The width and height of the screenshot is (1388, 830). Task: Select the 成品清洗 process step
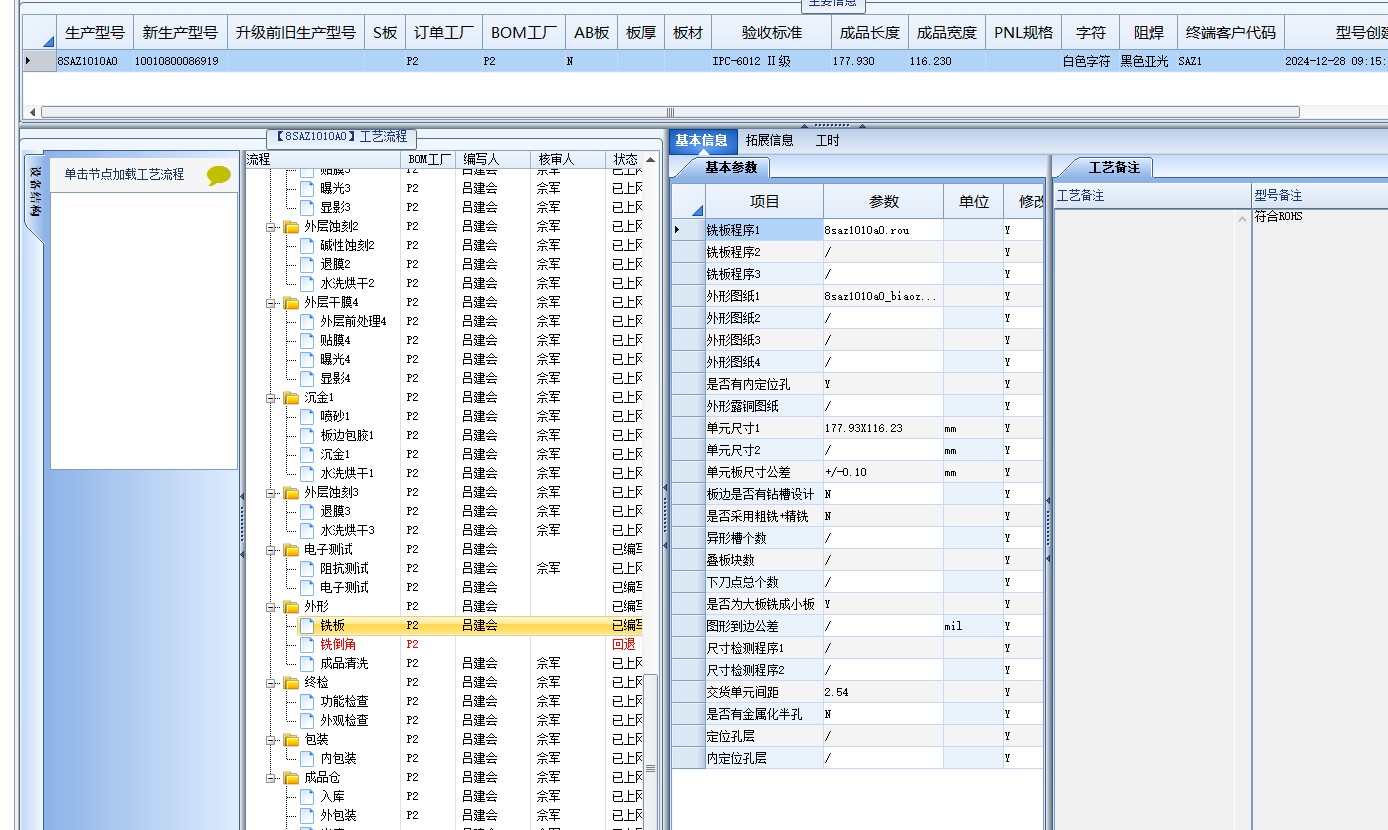coord(344,664)
